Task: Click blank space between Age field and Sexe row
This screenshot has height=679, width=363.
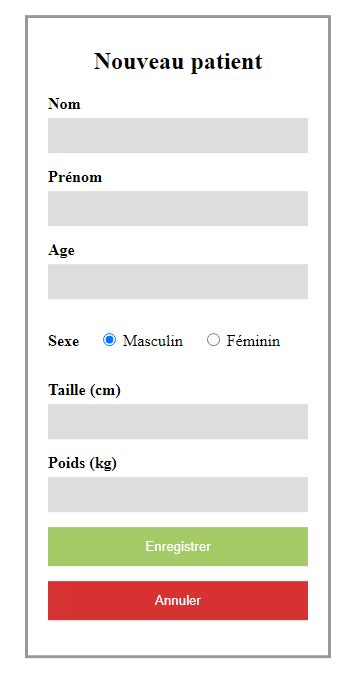Action: [178, 315]
